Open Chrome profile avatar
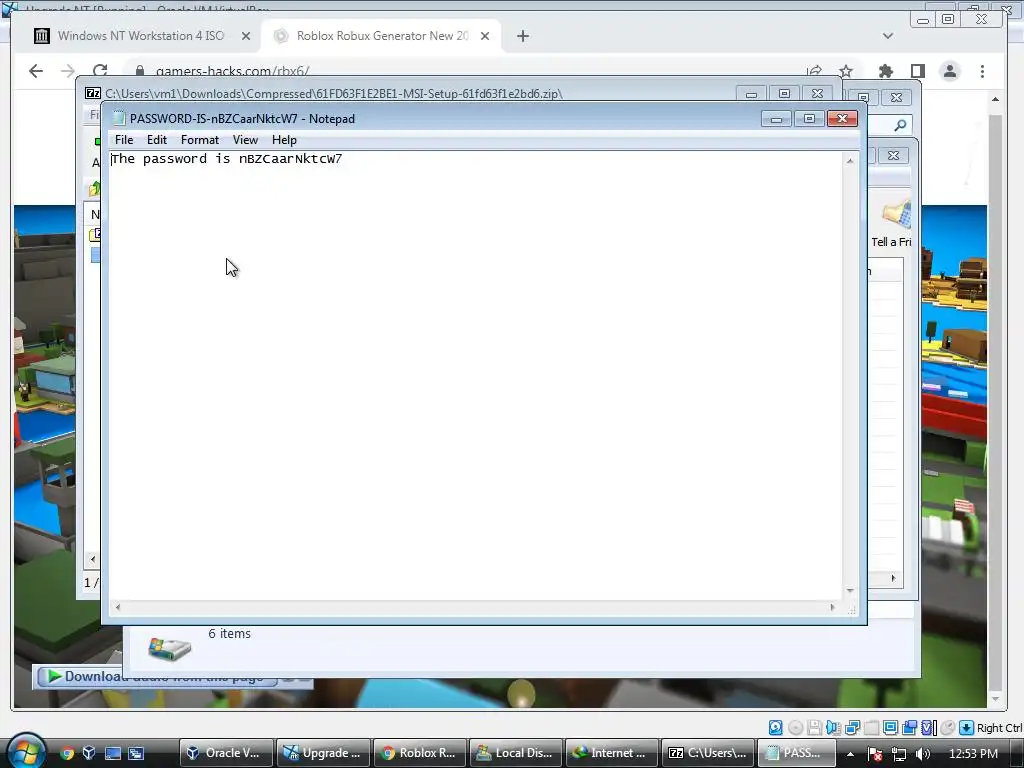1024x768 pixels. point(950,71)
